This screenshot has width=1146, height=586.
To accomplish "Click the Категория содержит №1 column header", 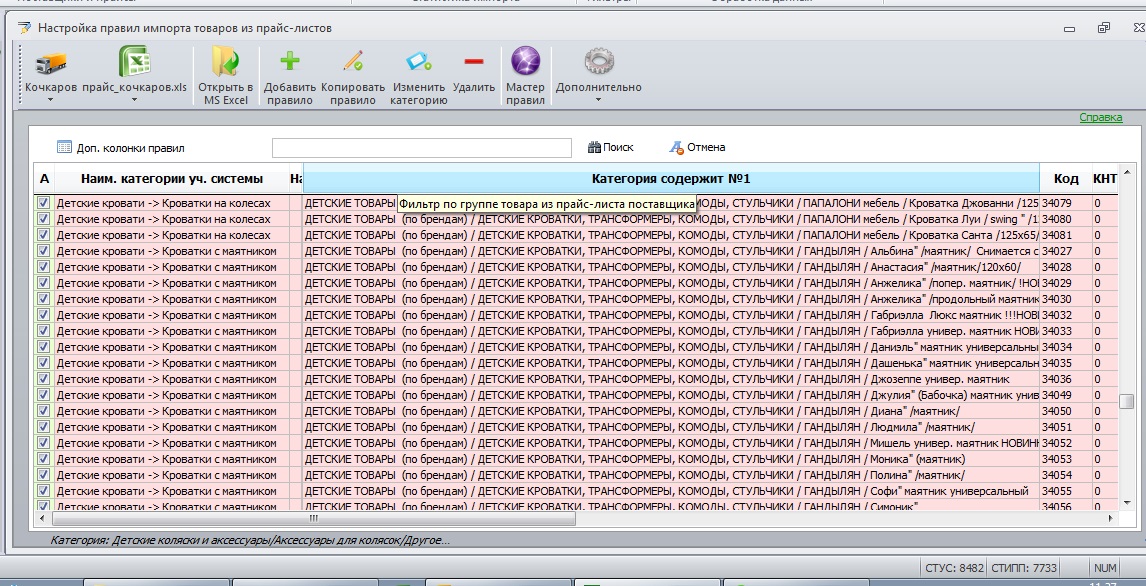I will pos(671,179).
